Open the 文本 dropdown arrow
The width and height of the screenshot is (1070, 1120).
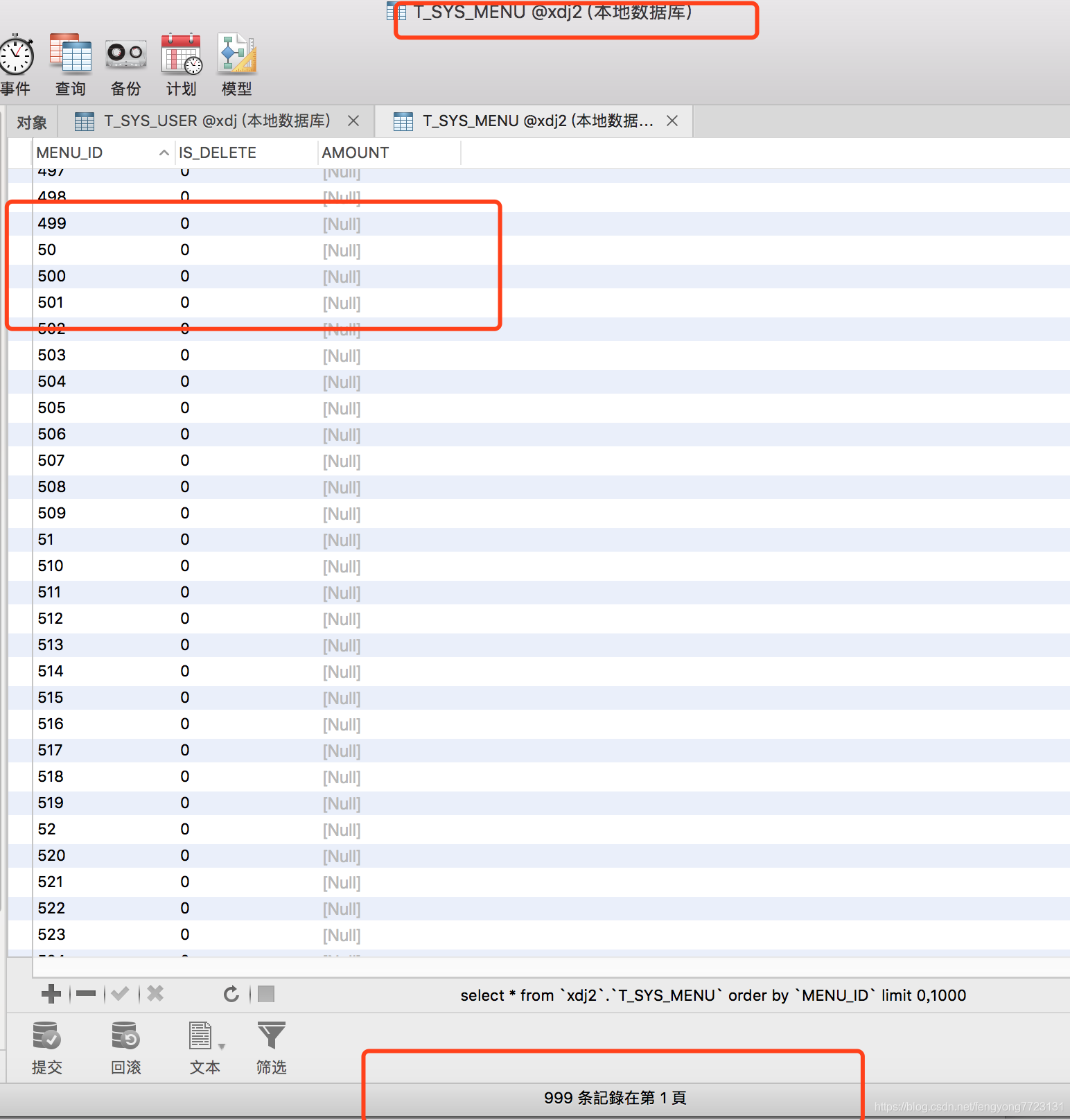[x=222, y=1047]
